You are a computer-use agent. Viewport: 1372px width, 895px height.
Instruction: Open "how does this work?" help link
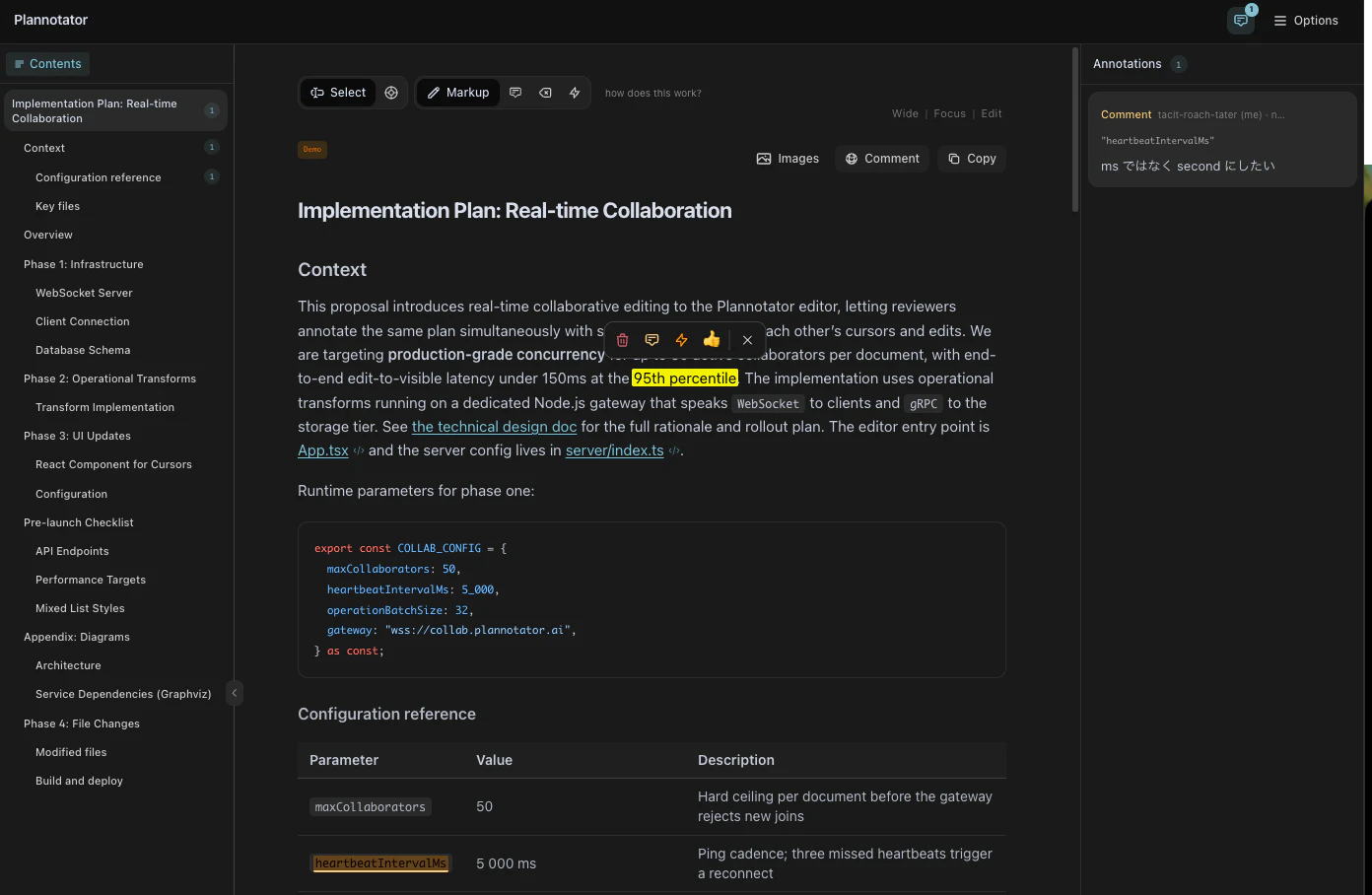pyautogui.click(x=653, y=94)
